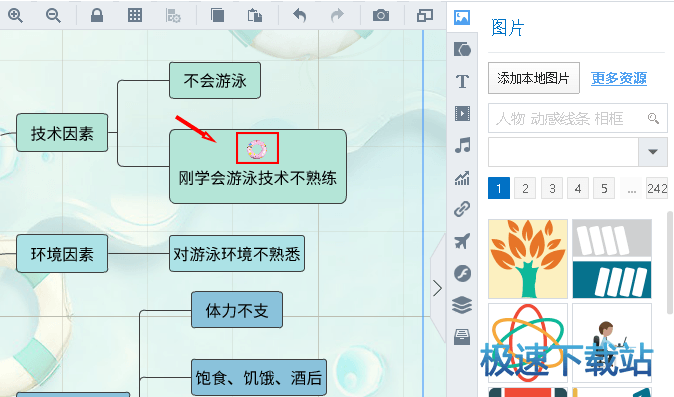The height and width of the screenshot is (397, 674).
Task: Open the chart panel icon
Action: pyautogui.click(x=462, y=177)
